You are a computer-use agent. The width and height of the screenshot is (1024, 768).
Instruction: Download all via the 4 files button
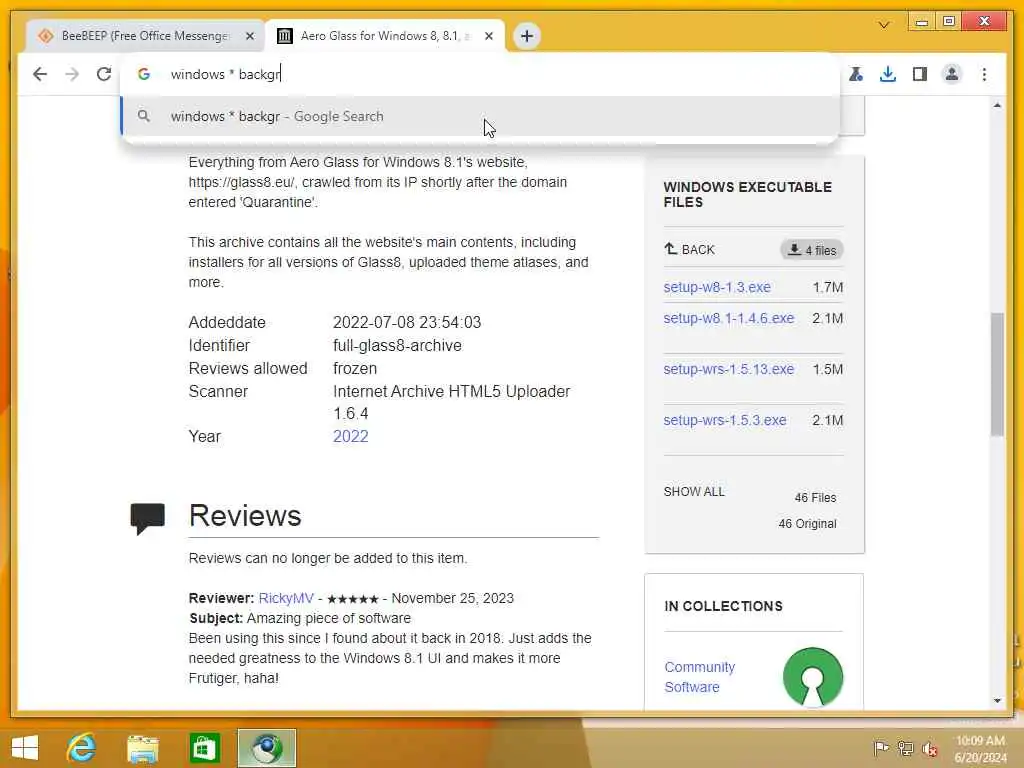(x=812, y=250)
